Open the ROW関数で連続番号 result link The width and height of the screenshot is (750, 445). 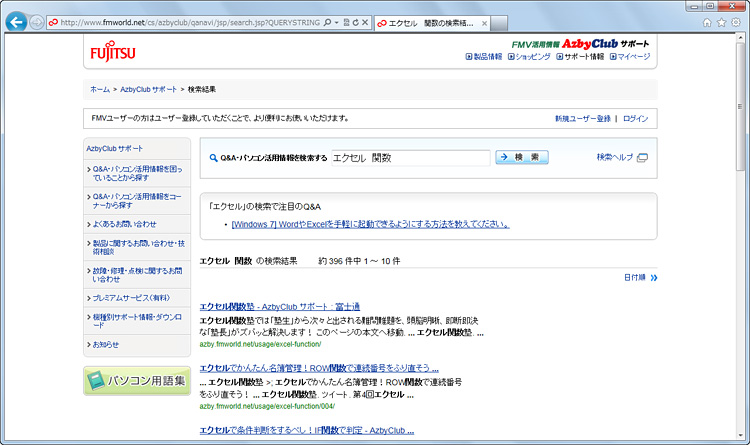point(319,368)
